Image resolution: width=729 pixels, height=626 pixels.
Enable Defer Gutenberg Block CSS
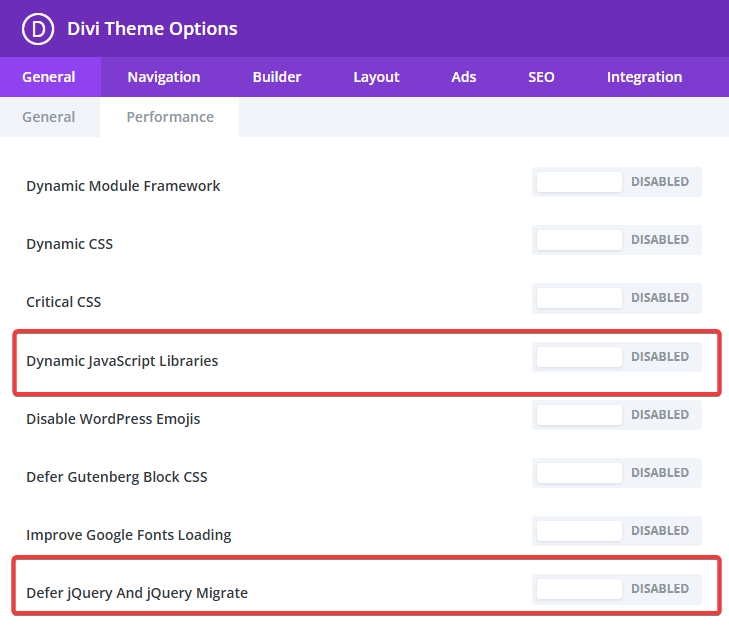coord(616,473)
